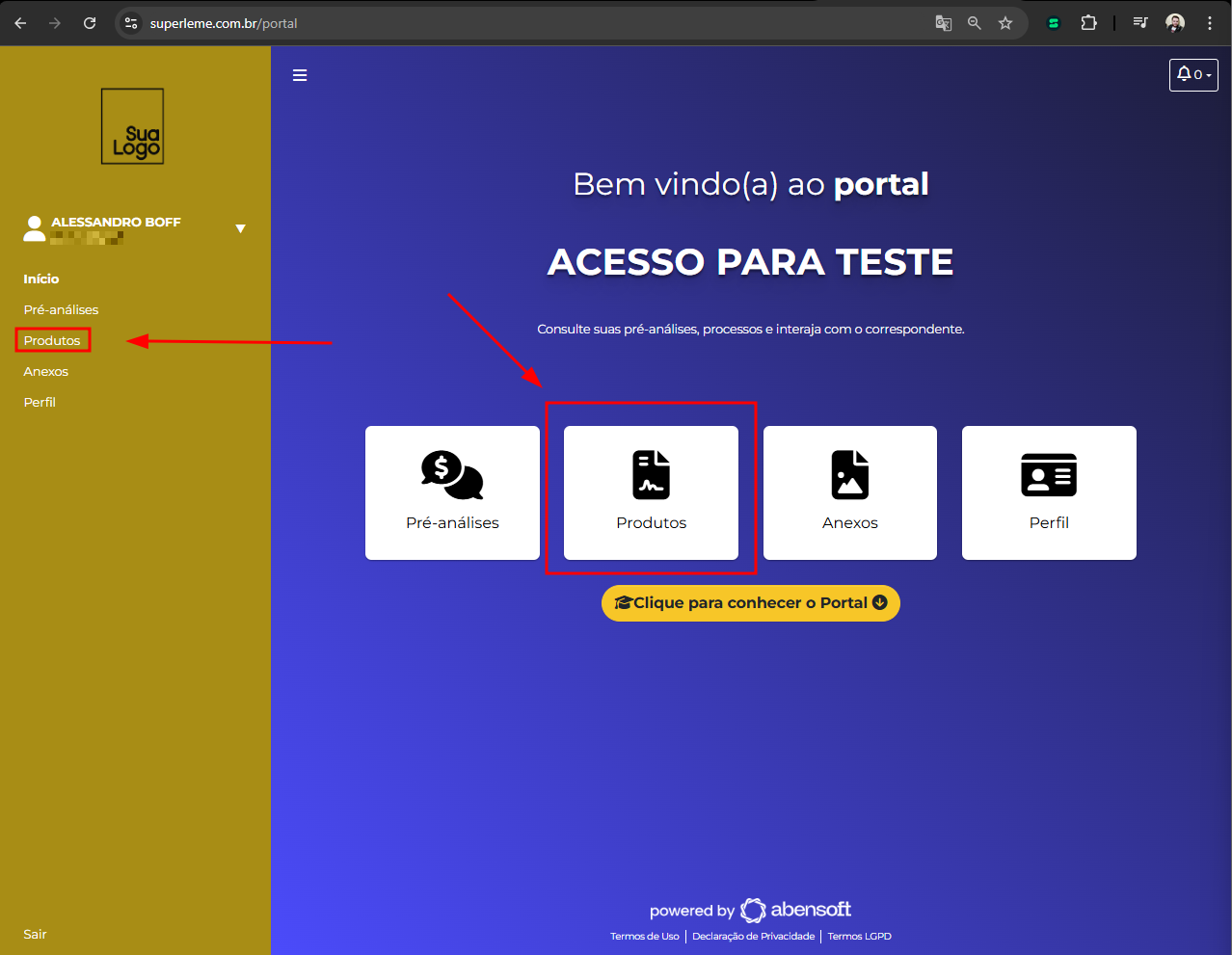
Task: Open the Termos de Uso link
Action: point(644,936)
